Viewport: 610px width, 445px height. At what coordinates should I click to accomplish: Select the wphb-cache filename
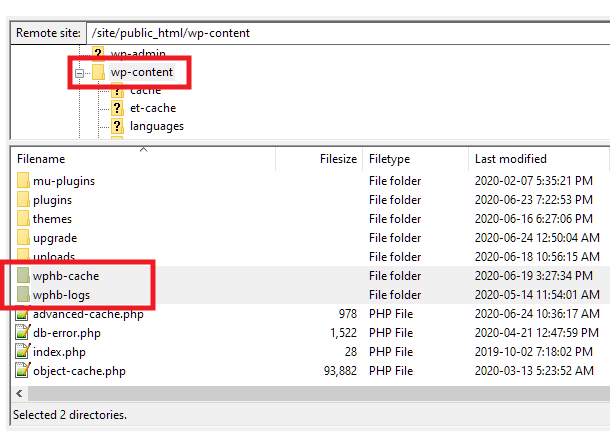pyautogui.click(x=66, y=276)
